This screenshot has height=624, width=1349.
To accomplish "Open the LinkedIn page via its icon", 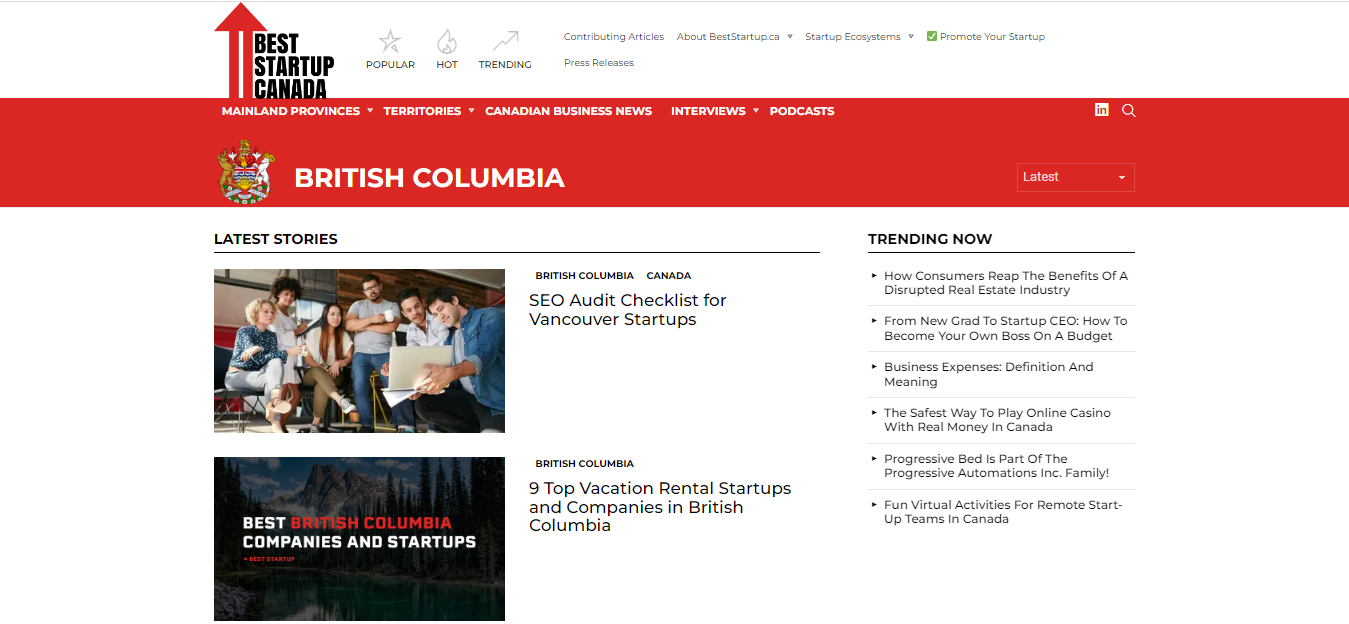I will pos(1101,110).
